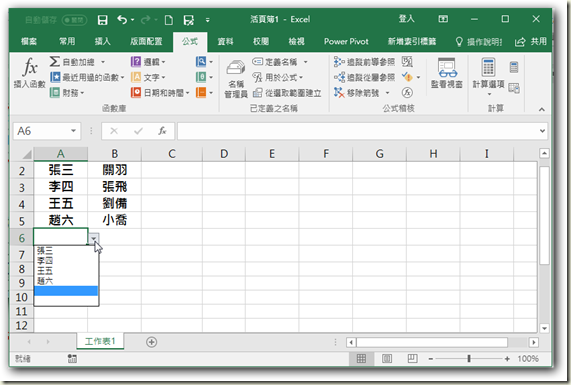Open the Name Manager

(236, 79)
